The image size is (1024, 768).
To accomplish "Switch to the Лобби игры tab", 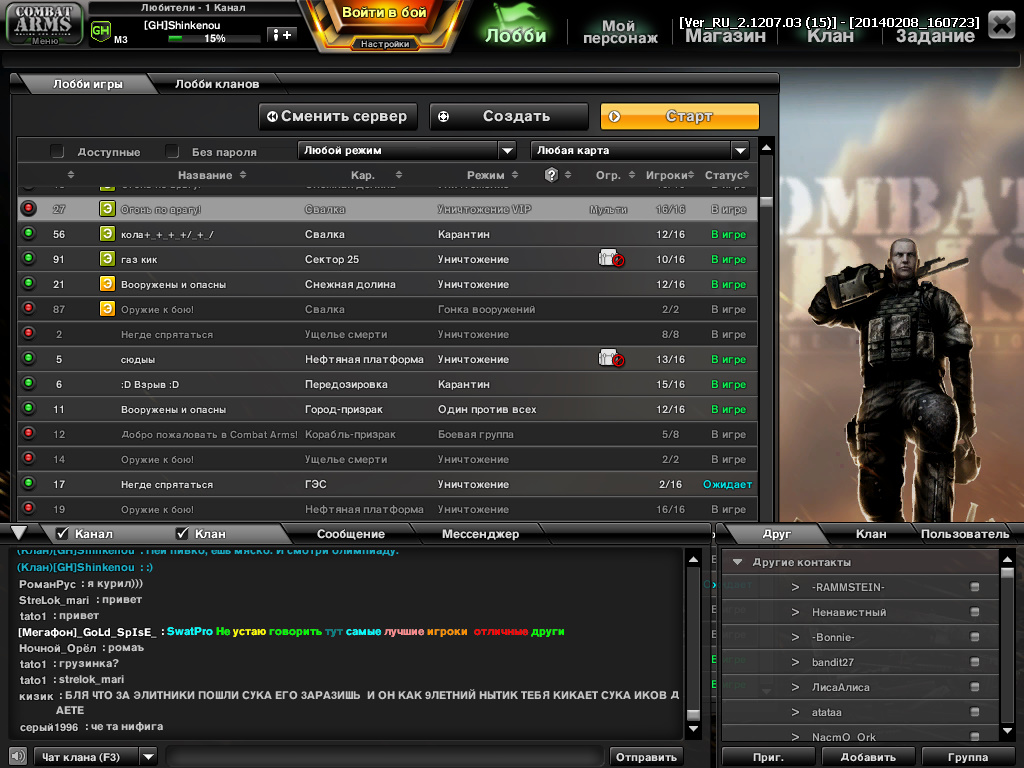I will click(x=88, y=84).
